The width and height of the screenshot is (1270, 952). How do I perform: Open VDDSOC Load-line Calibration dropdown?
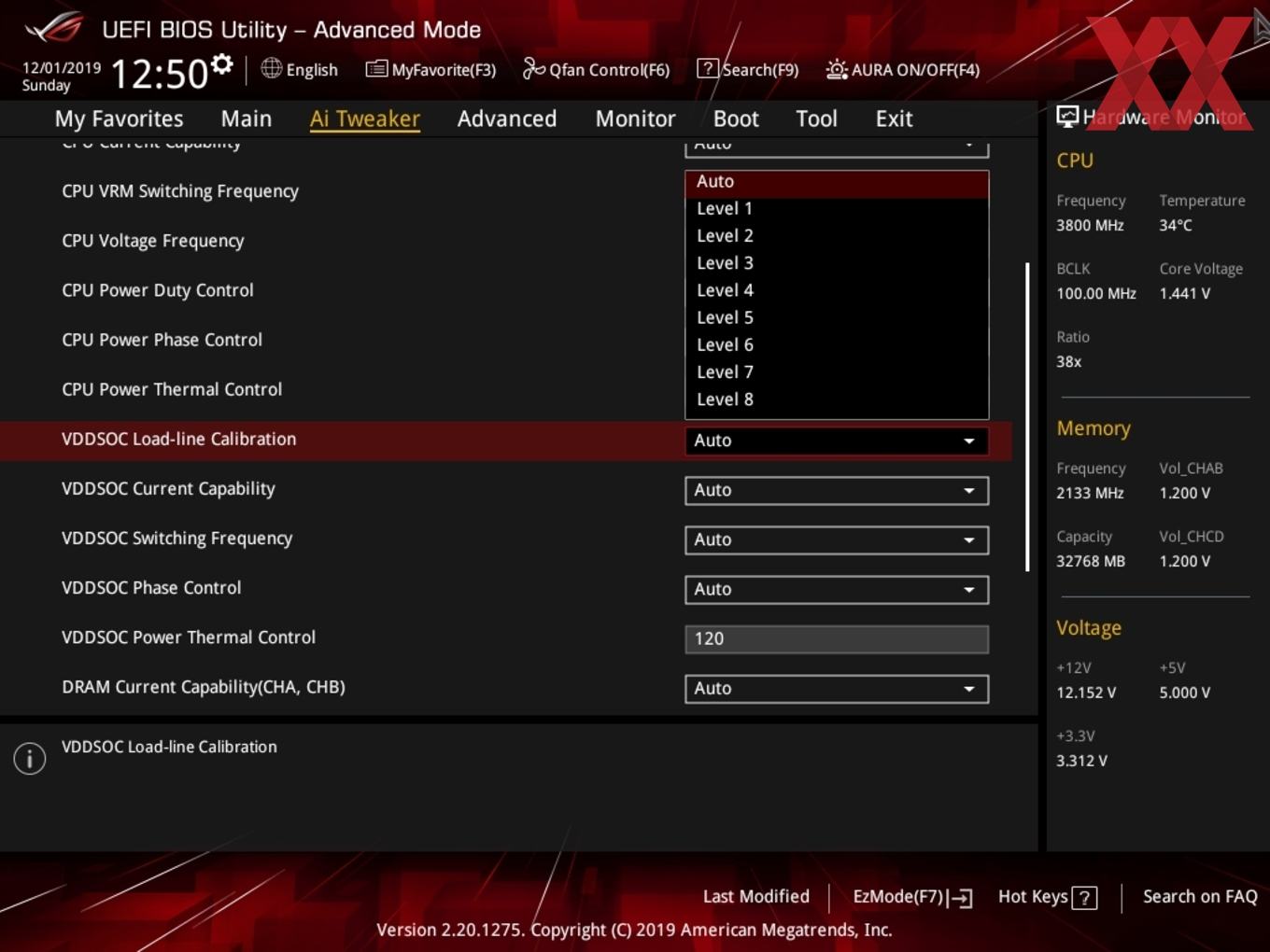pos(837,441)
